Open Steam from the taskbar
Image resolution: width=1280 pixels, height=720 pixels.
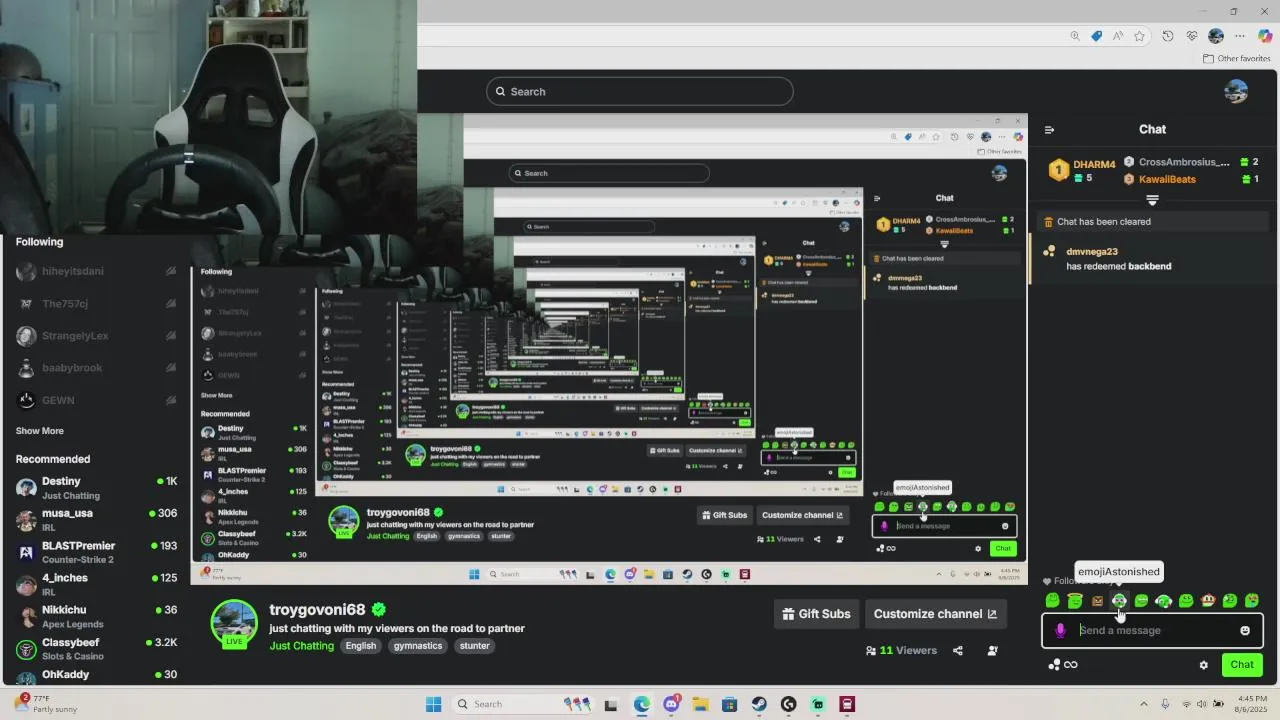tap(759, 704)
